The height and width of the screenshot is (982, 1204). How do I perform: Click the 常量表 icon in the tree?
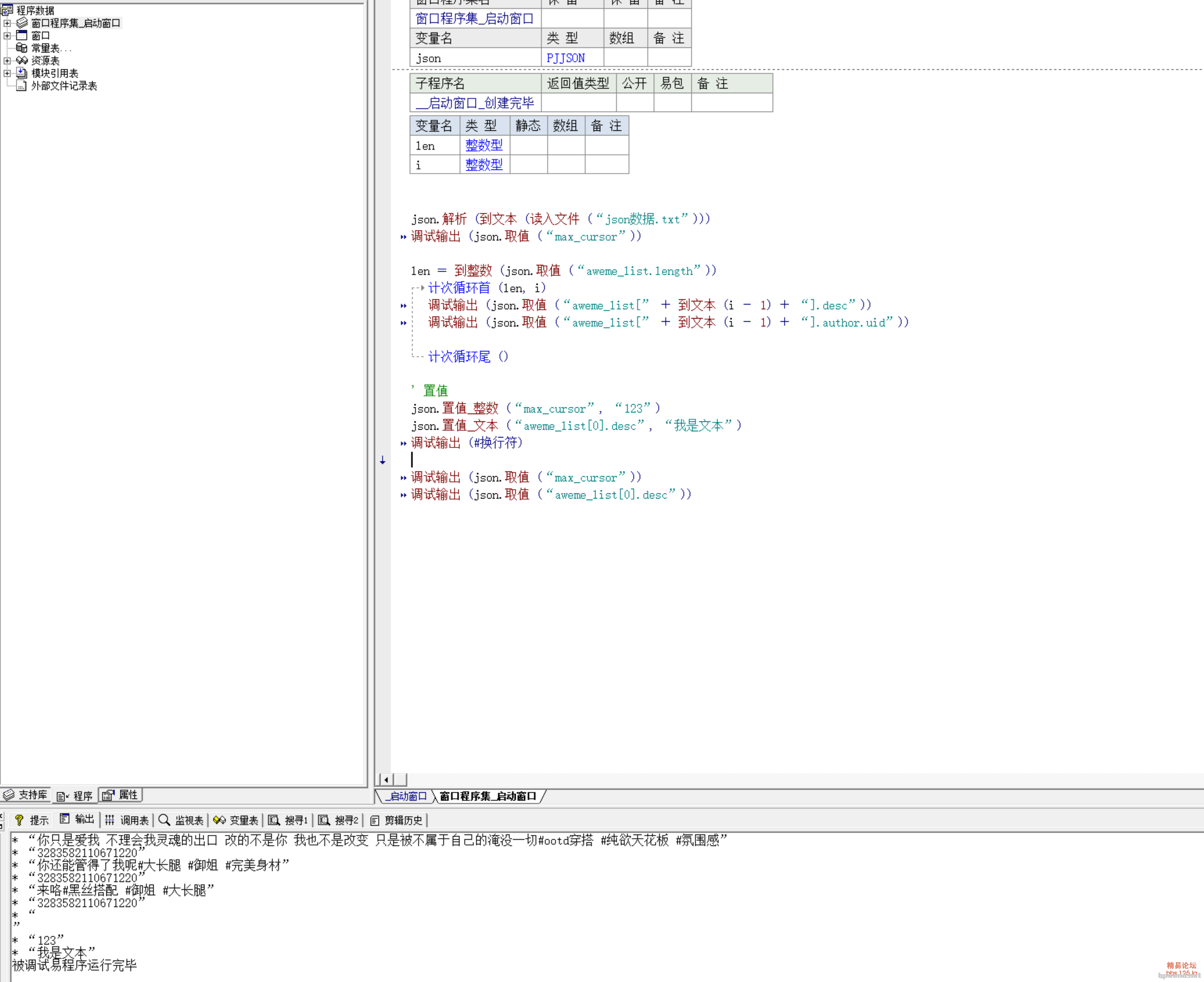point(21,48)
